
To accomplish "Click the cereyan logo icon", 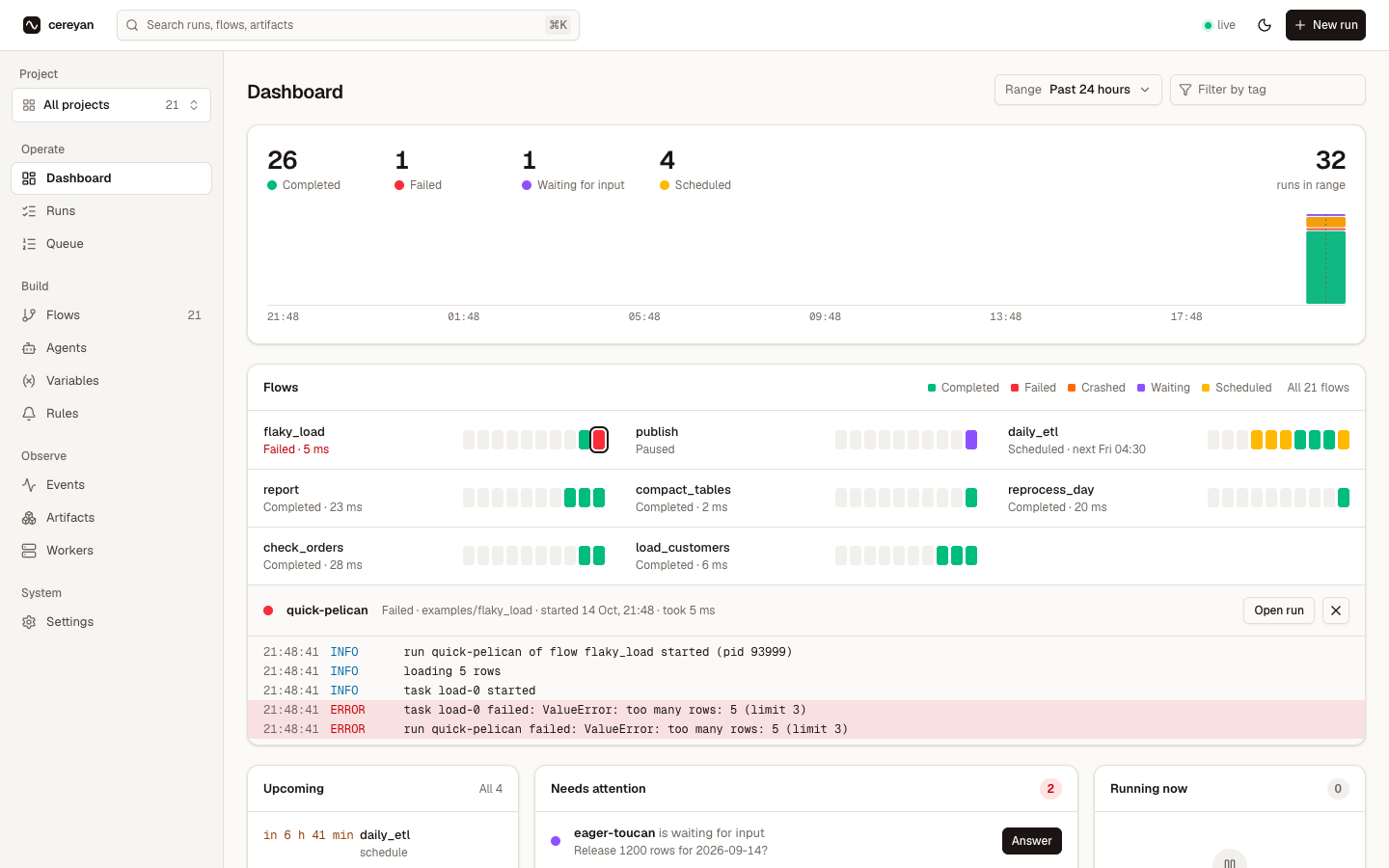I will 32,25.
